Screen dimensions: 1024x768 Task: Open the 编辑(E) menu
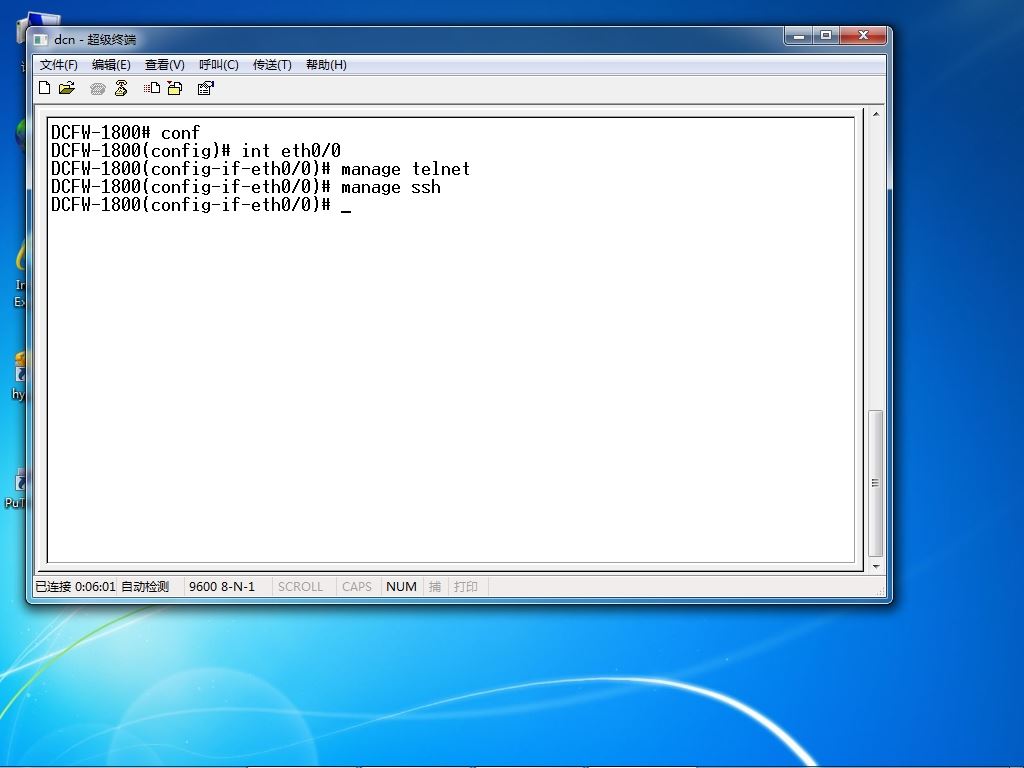pyautogui.click(x=111, y=65)
